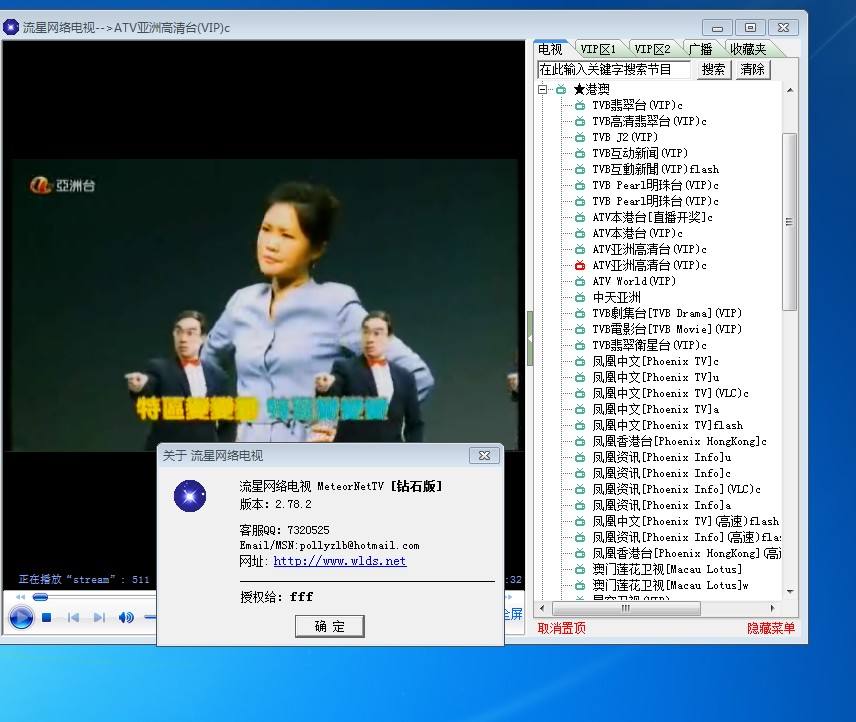Click 隐藏菜单 to hide the menu
Image resolution: width=856 pixels, height=722 pixels.
(770, 628)
